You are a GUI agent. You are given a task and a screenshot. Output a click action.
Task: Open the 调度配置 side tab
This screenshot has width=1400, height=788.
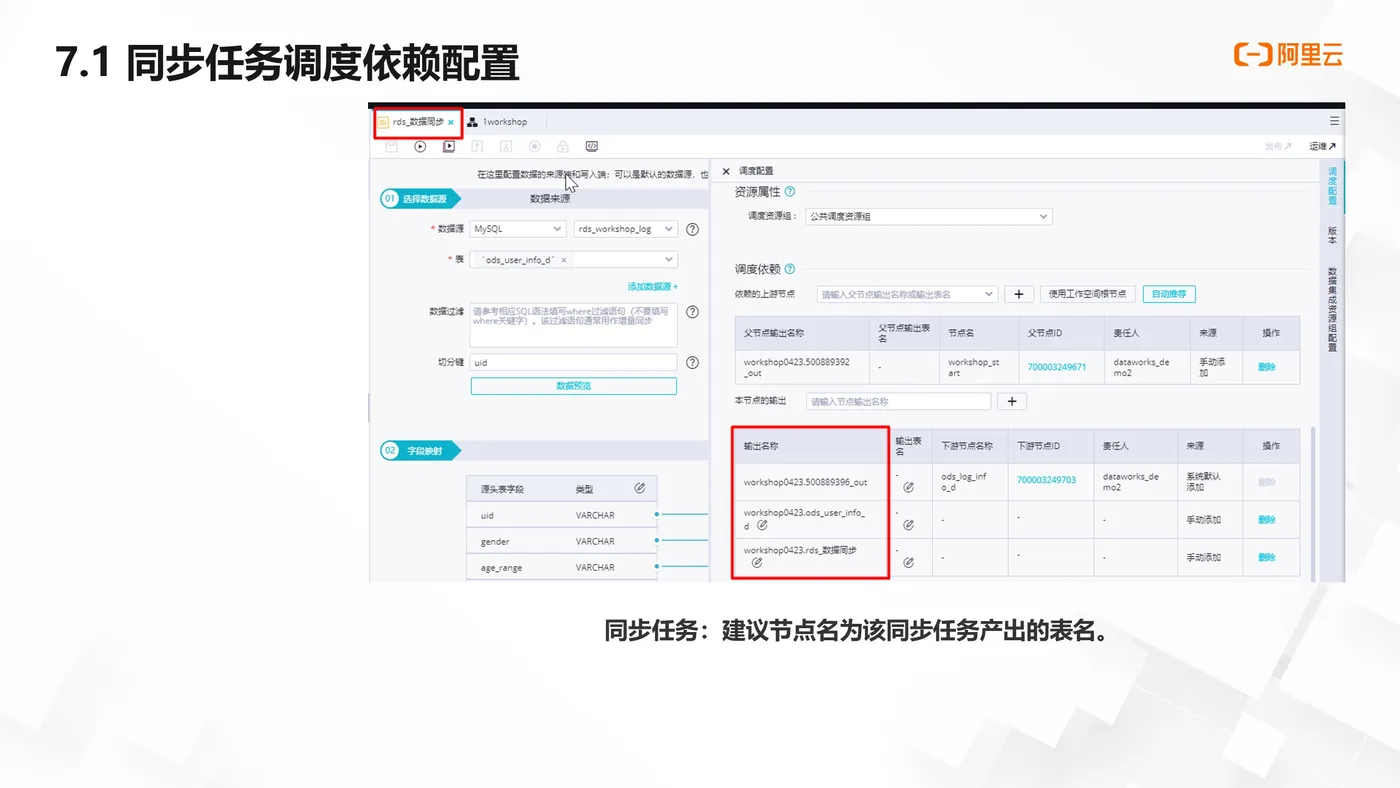(x=1332, y=186)
